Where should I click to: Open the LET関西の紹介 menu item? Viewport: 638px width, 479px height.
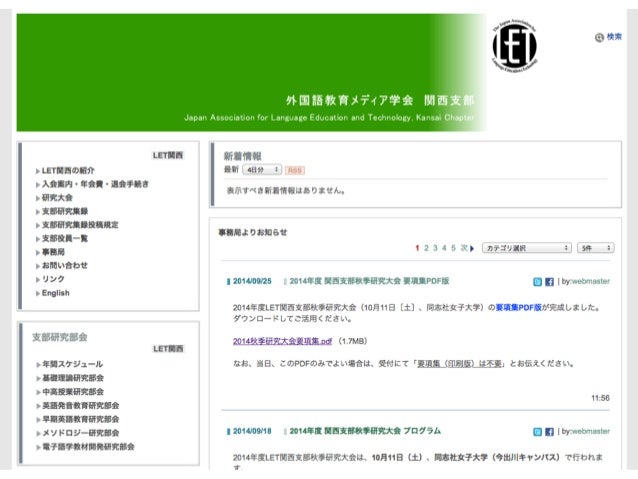[68, 171]
